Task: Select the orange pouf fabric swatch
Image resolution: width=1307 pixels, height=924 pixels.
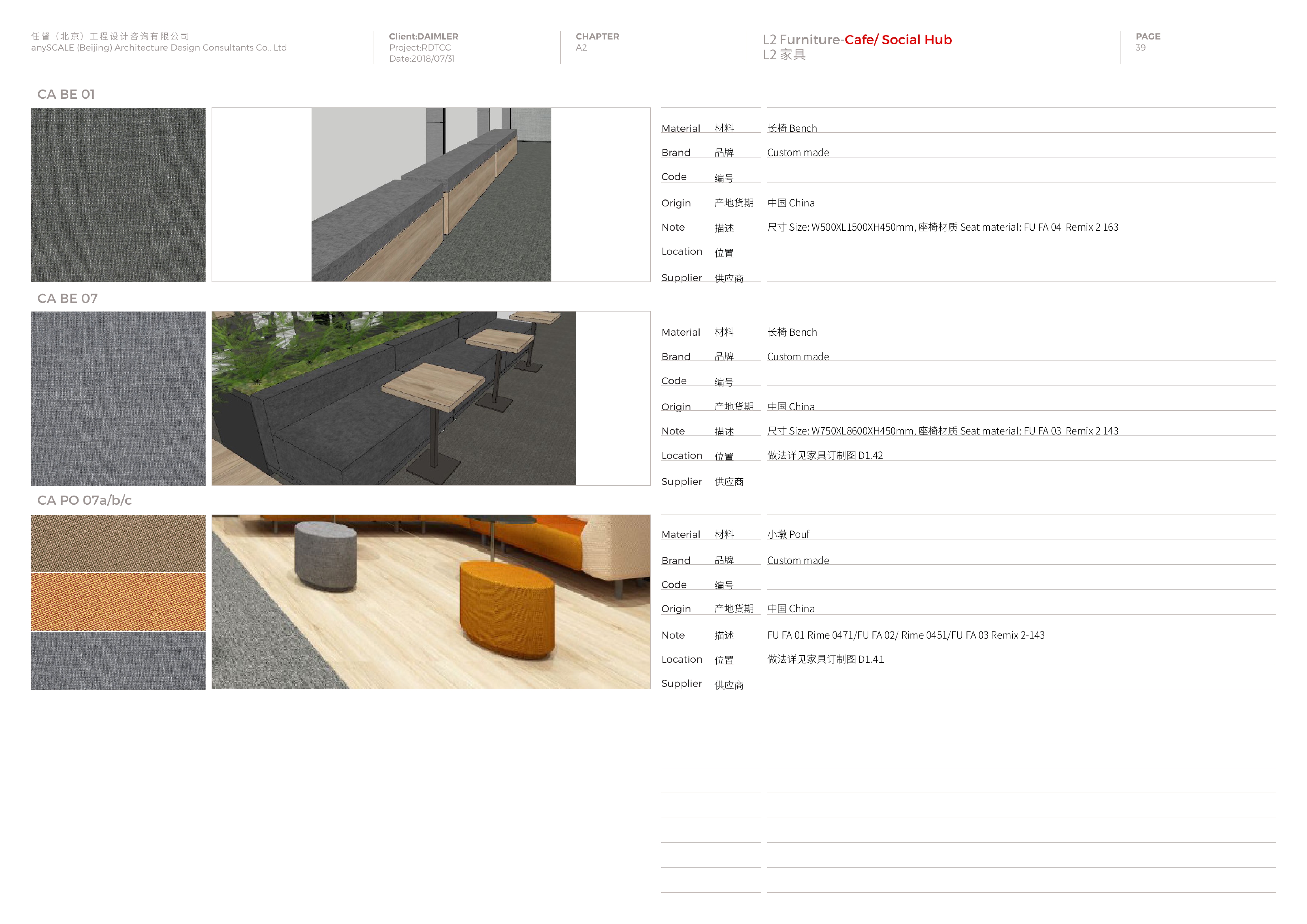Action: [118, 602]
